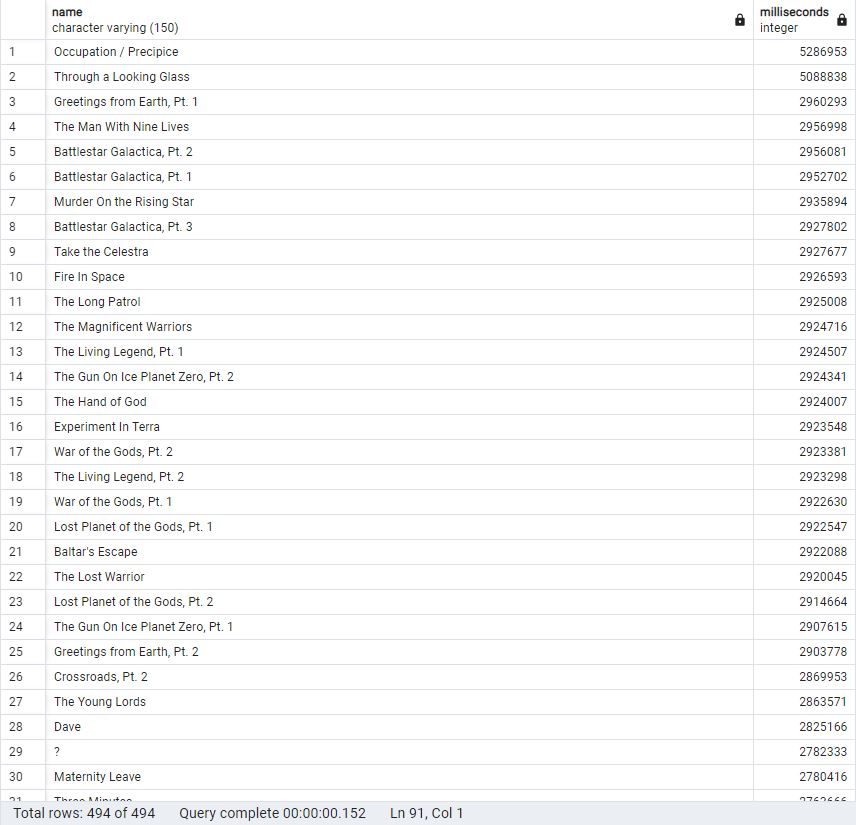Select 'The Gun On Ice Planet Zero, Pt. 1'
Viewport: 856px width, 825px height.
pyautogui.click(x=400, y=627)
